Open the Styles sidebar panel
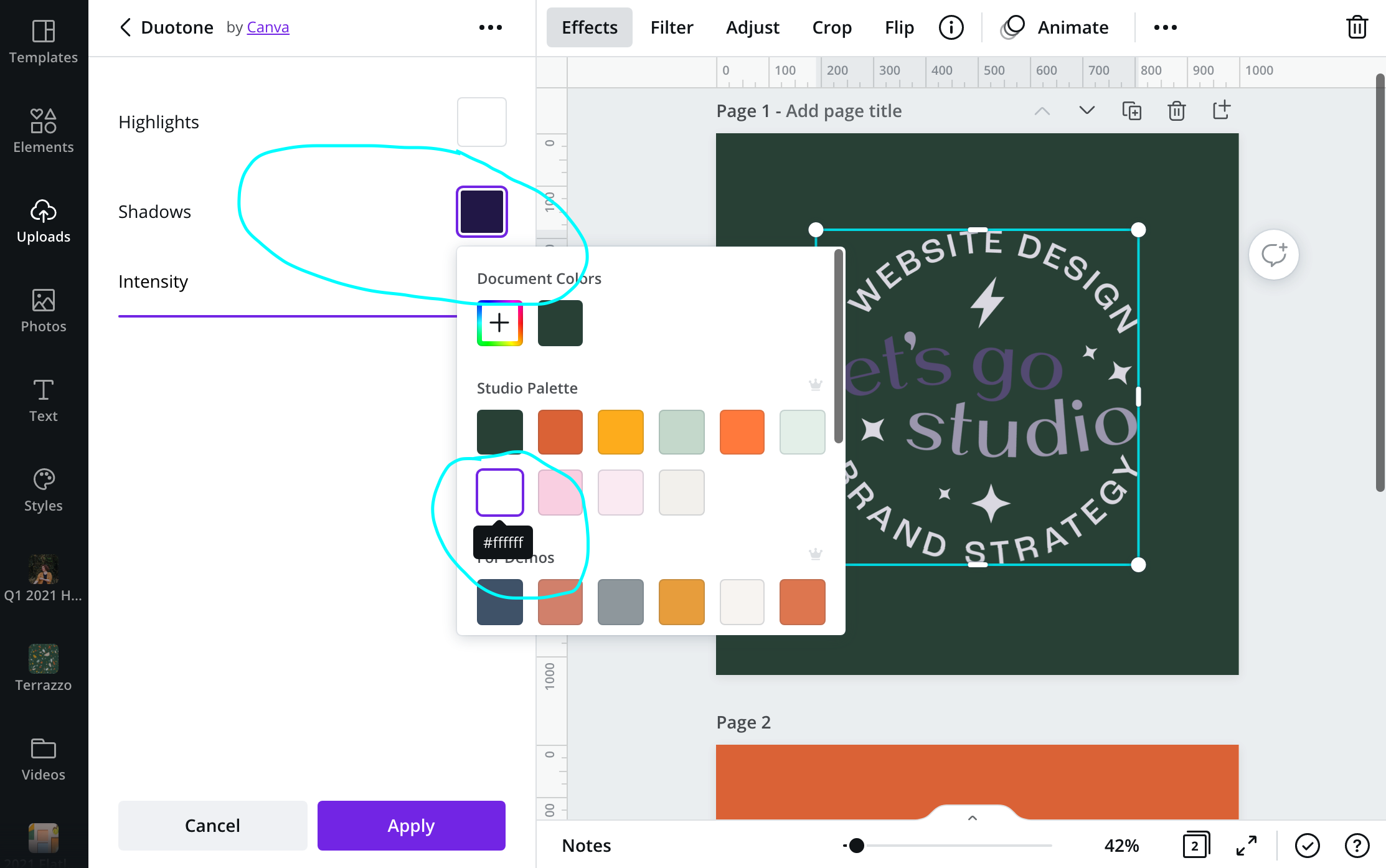This screenshot has width=1386, height=868. pos(43,490)
